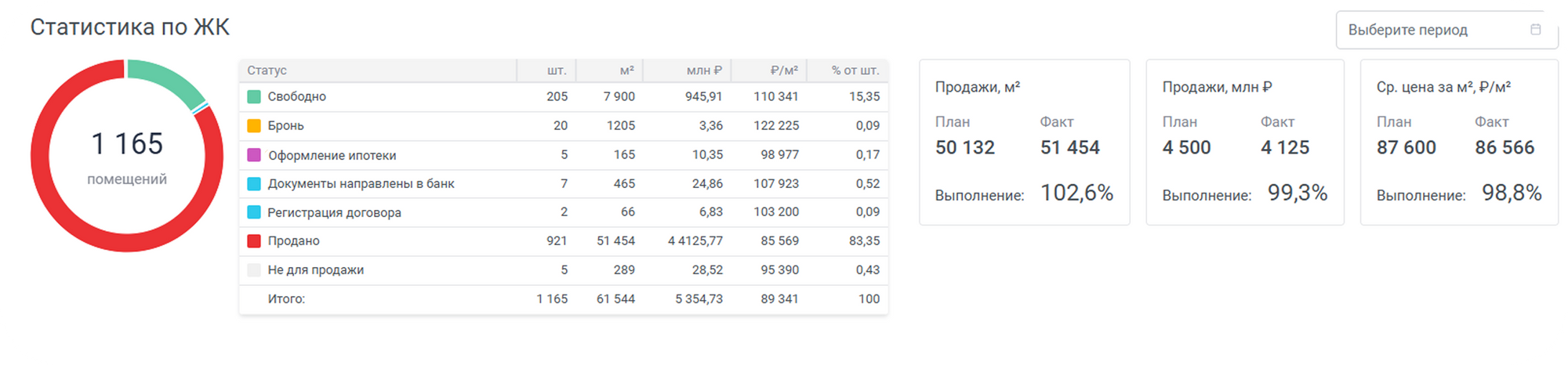Click the grey 'Не для продажи' legend square
Image resolution: width=1568 pixels, height=365 pixels.
tap(254, 270)
